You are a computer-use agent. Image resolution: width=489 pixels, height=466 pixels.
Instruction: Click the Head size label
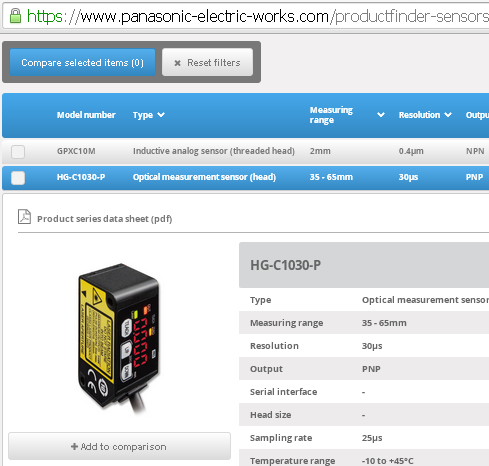pos(271,415)
